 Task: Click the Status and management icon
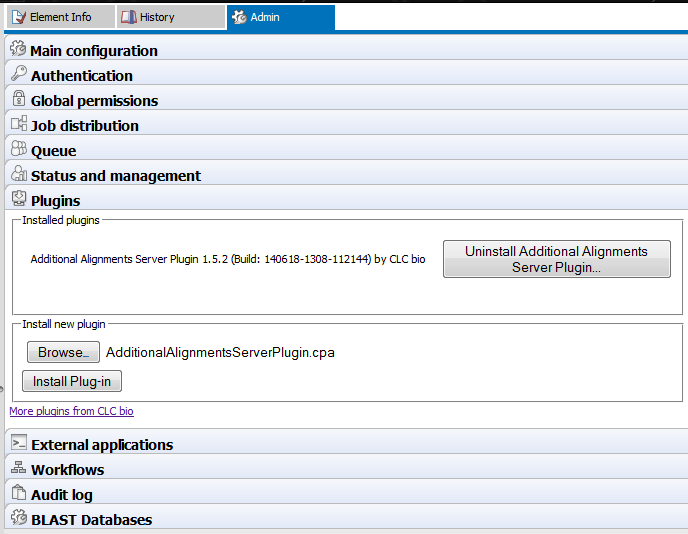point(18,173)
